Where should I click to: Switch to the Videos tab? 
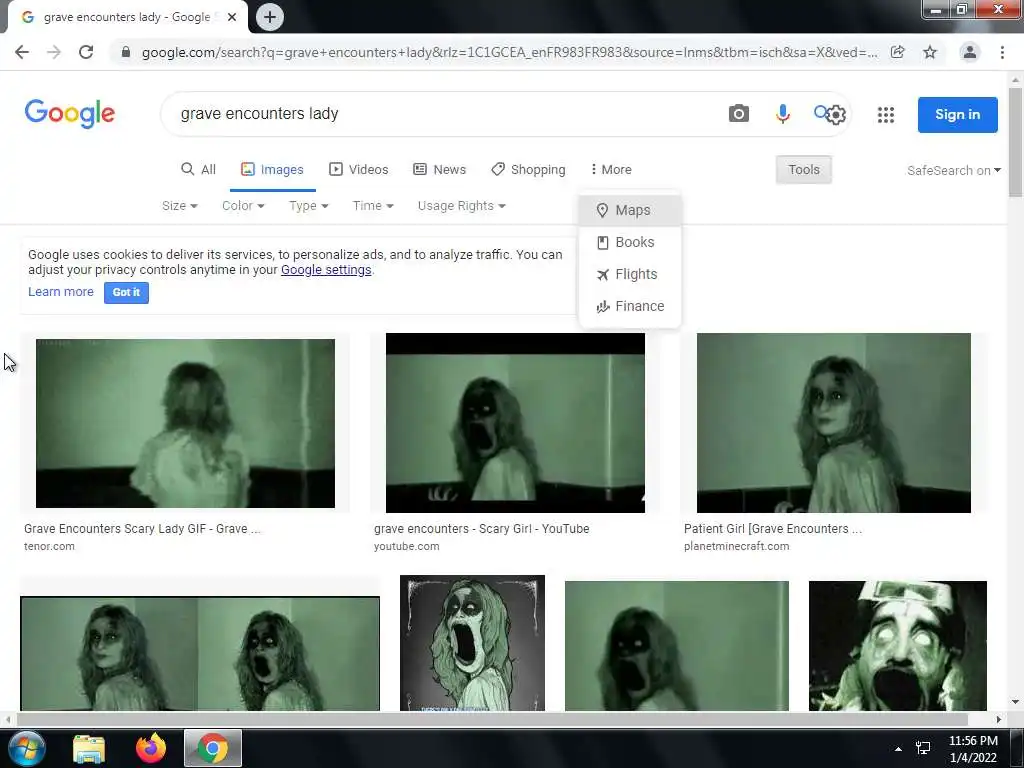(x=359, y=170)
